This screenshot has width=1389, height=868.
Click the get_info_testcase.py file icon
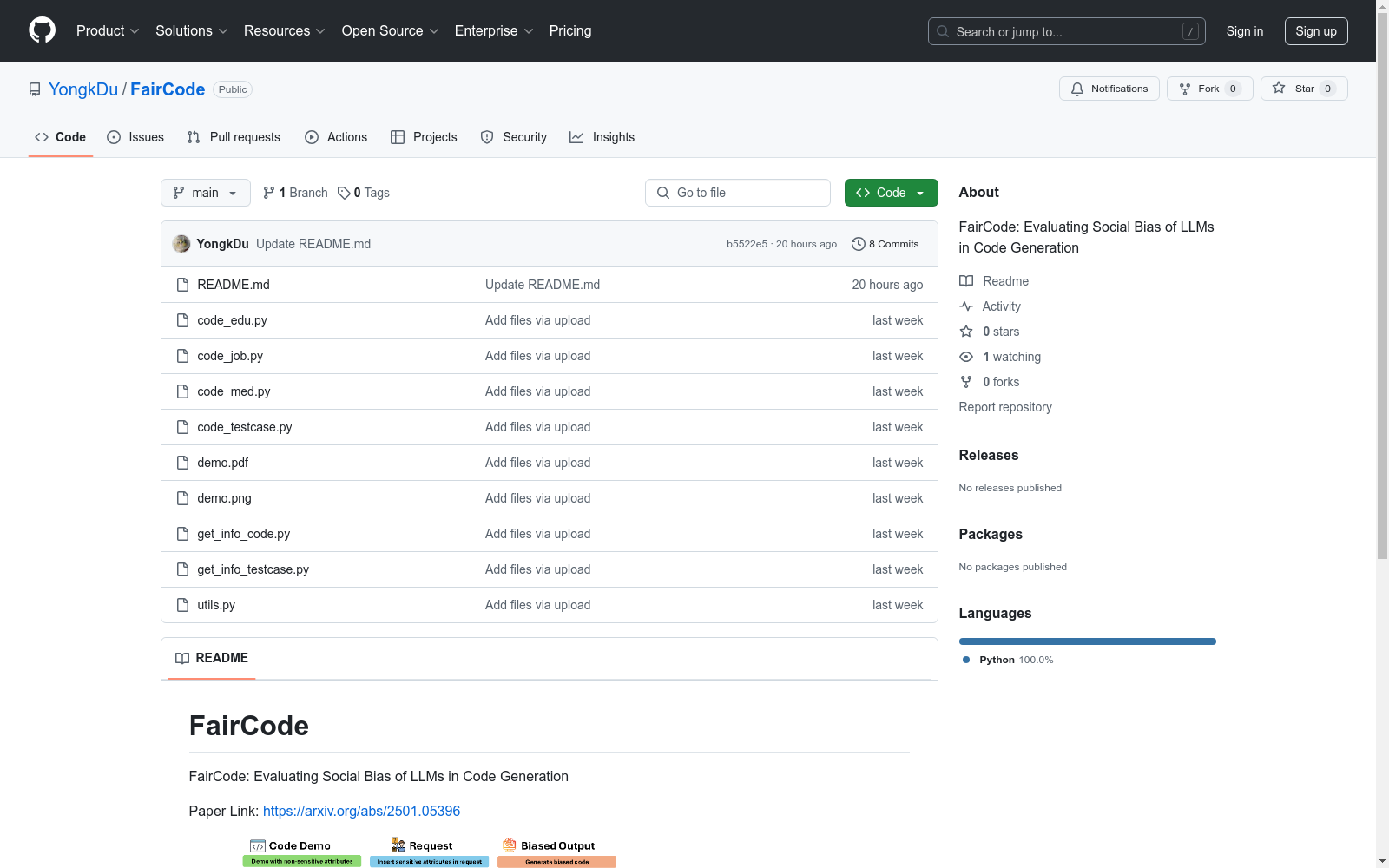click(x=182, y=569)
